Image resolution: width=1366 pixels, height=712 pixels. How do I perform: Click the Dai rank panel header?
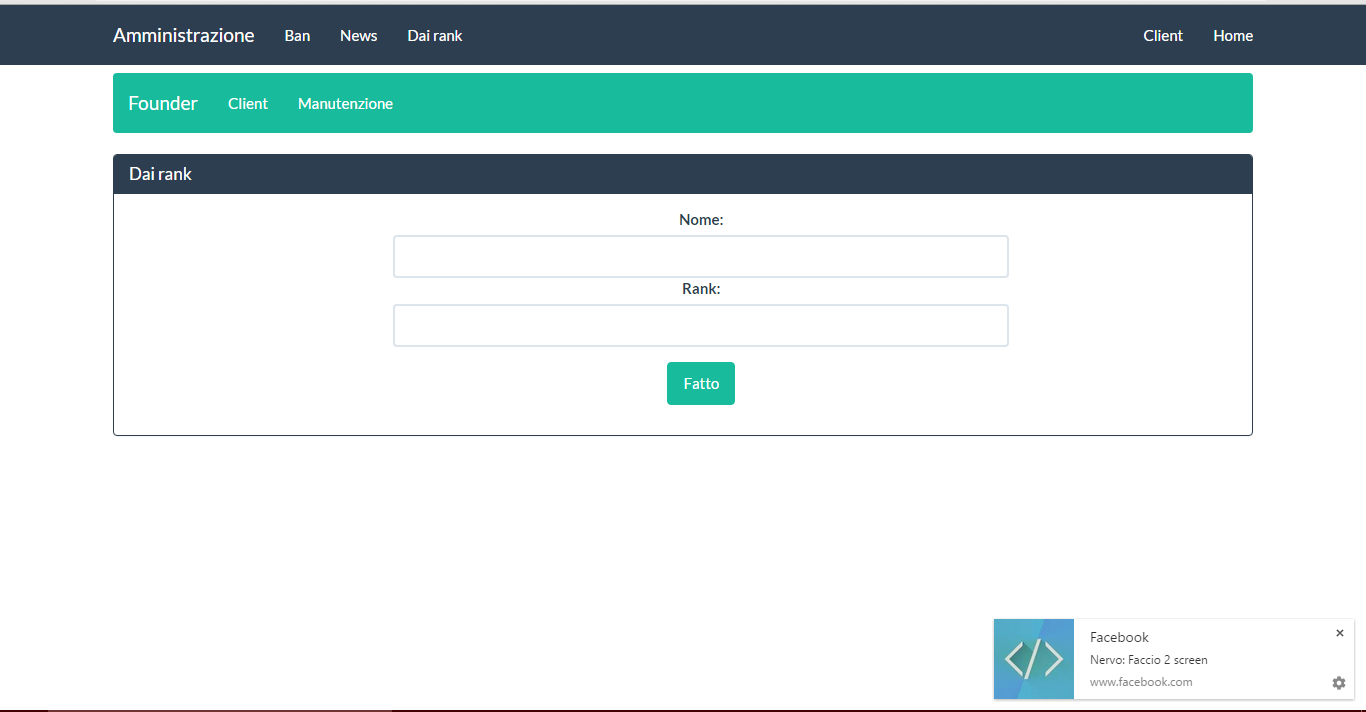(160, 173)
